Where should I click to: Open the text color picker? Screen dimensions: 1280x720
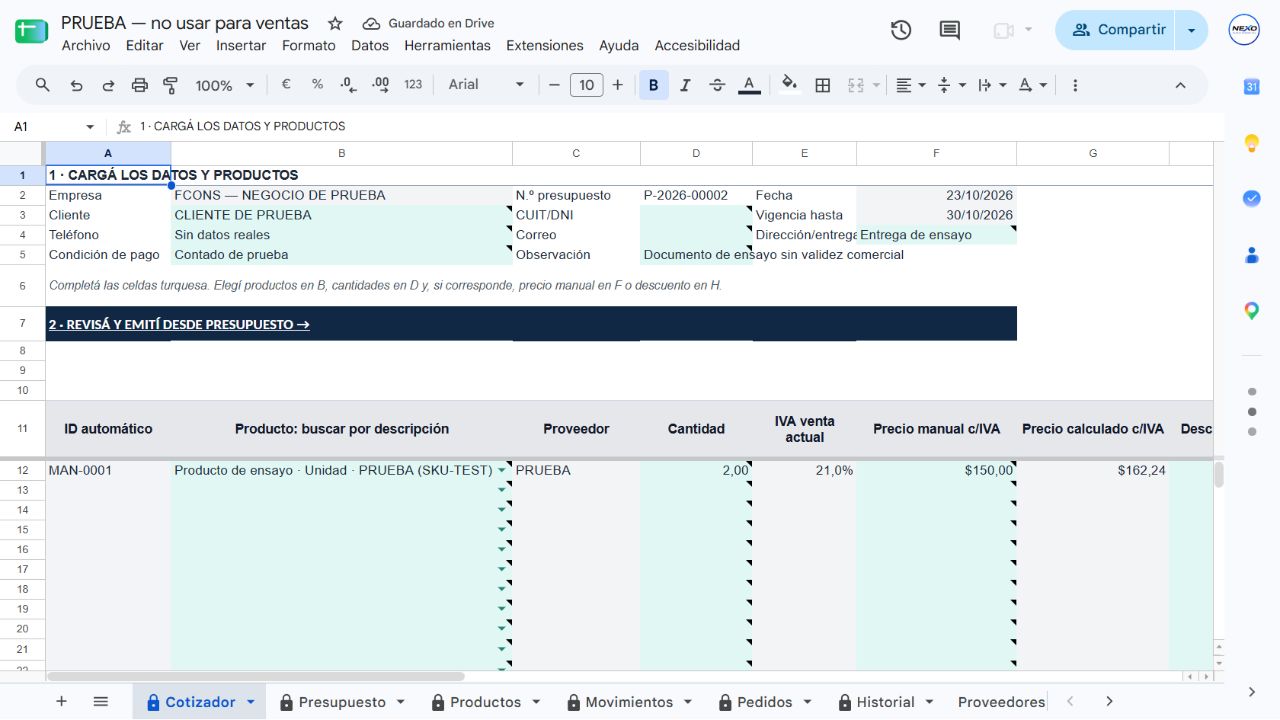pyautogui.click(x=749, y=85)
